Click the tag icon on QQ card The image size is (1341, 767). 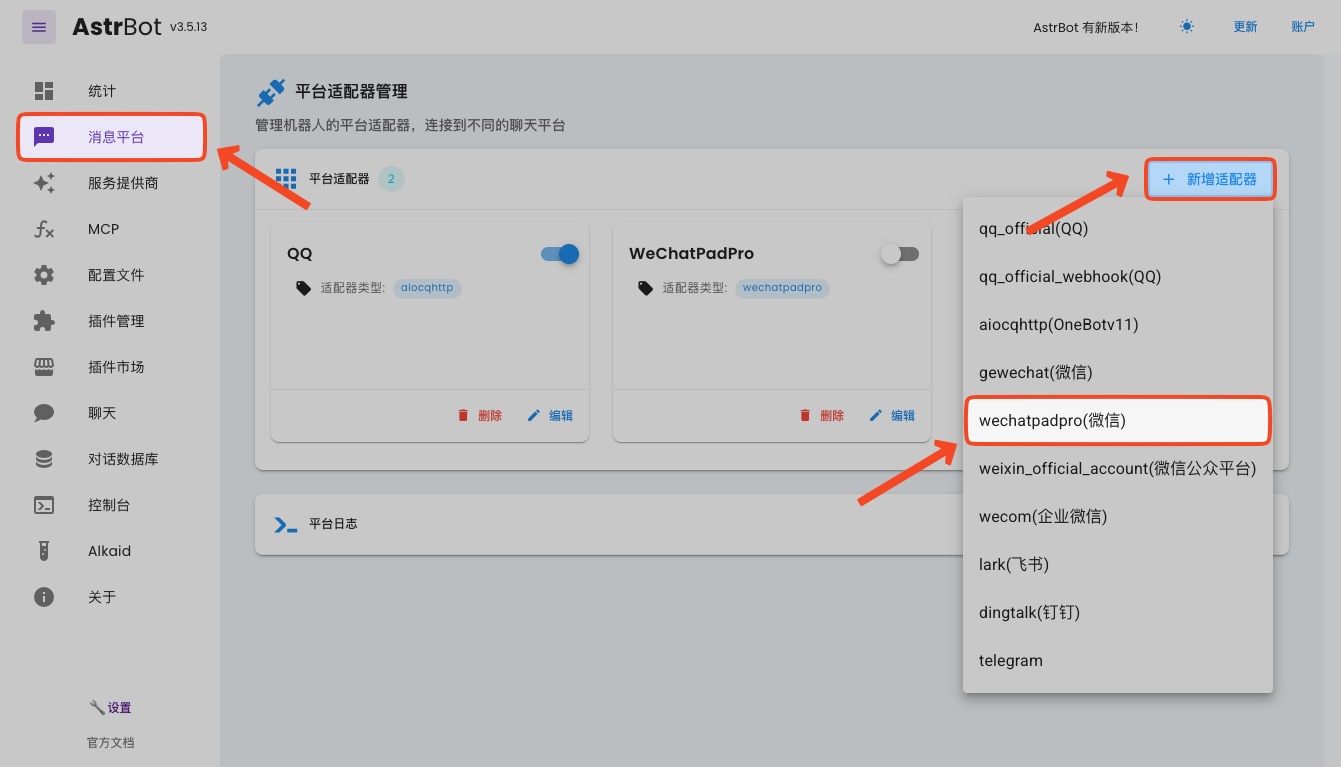[304, 288]
